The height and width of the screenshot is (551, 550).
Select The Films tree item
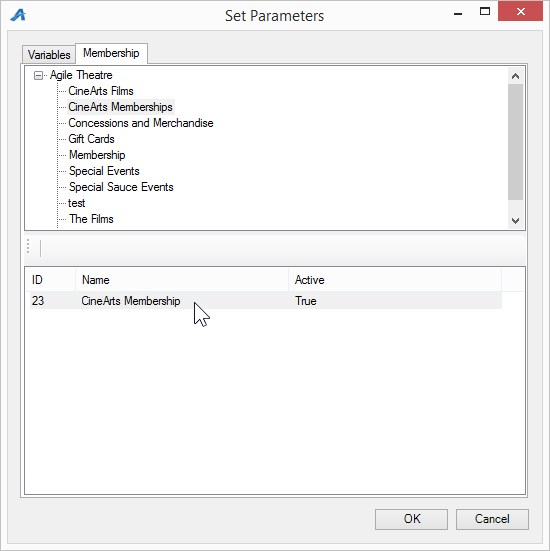coord(91,219)
